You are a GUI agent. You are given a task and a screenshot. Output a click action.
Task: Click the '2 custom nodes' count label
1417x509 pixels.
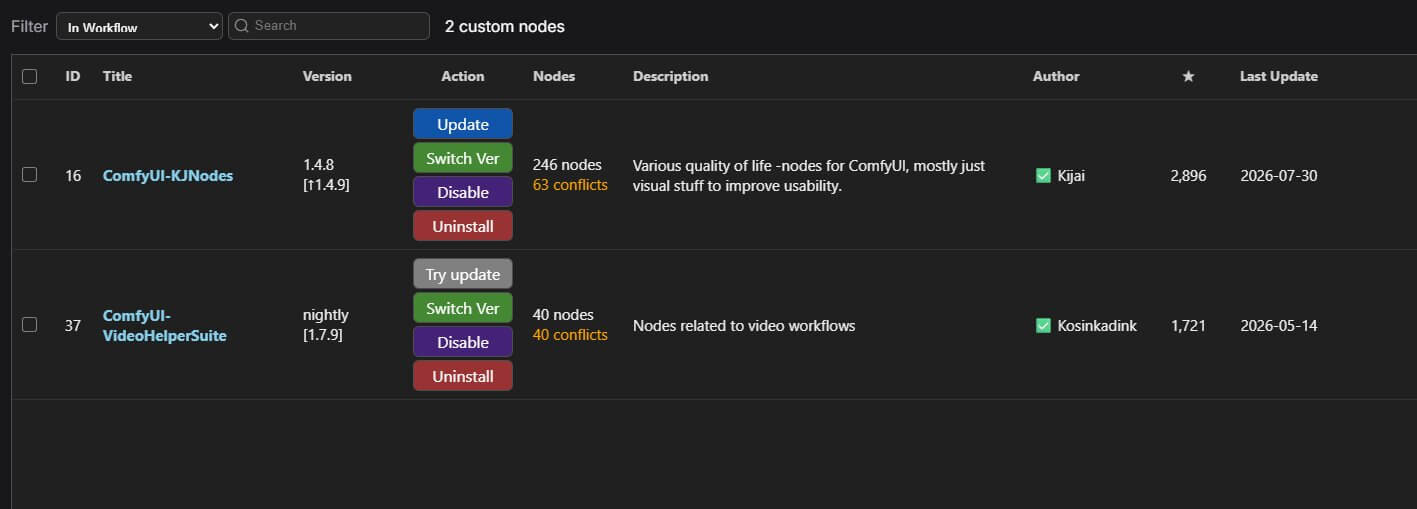pos(505,27)
